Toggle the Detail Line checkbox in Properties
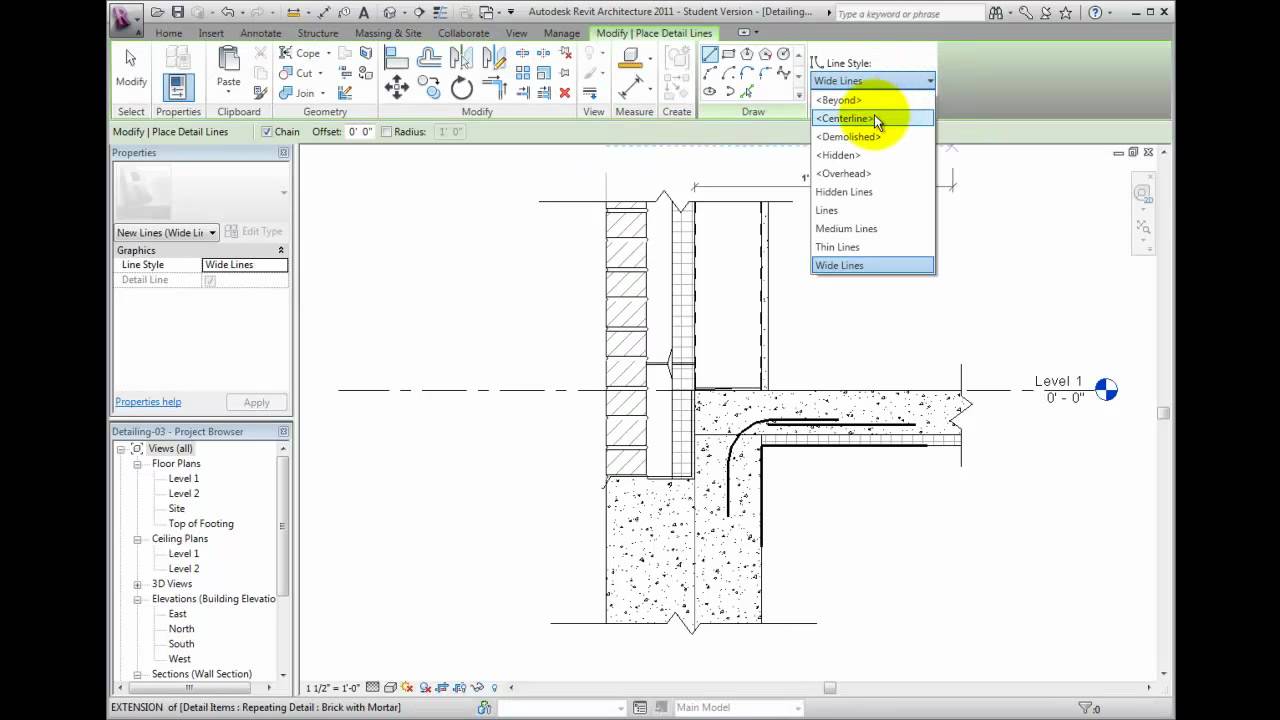 [209, 281]
